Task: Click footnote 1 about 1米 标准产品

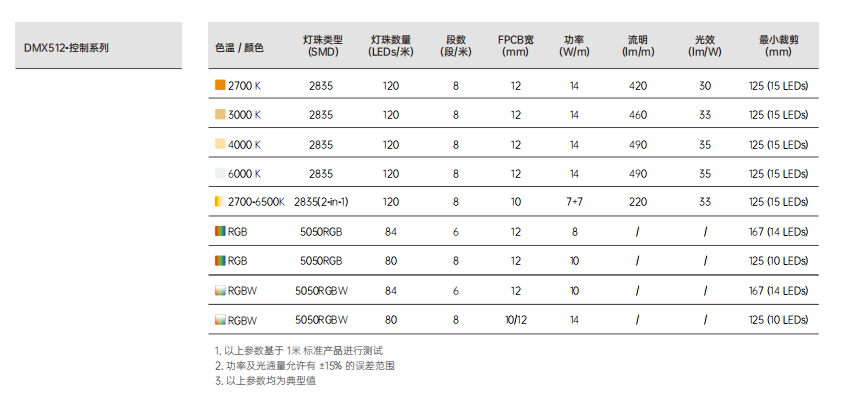Action: pos(299,351)
